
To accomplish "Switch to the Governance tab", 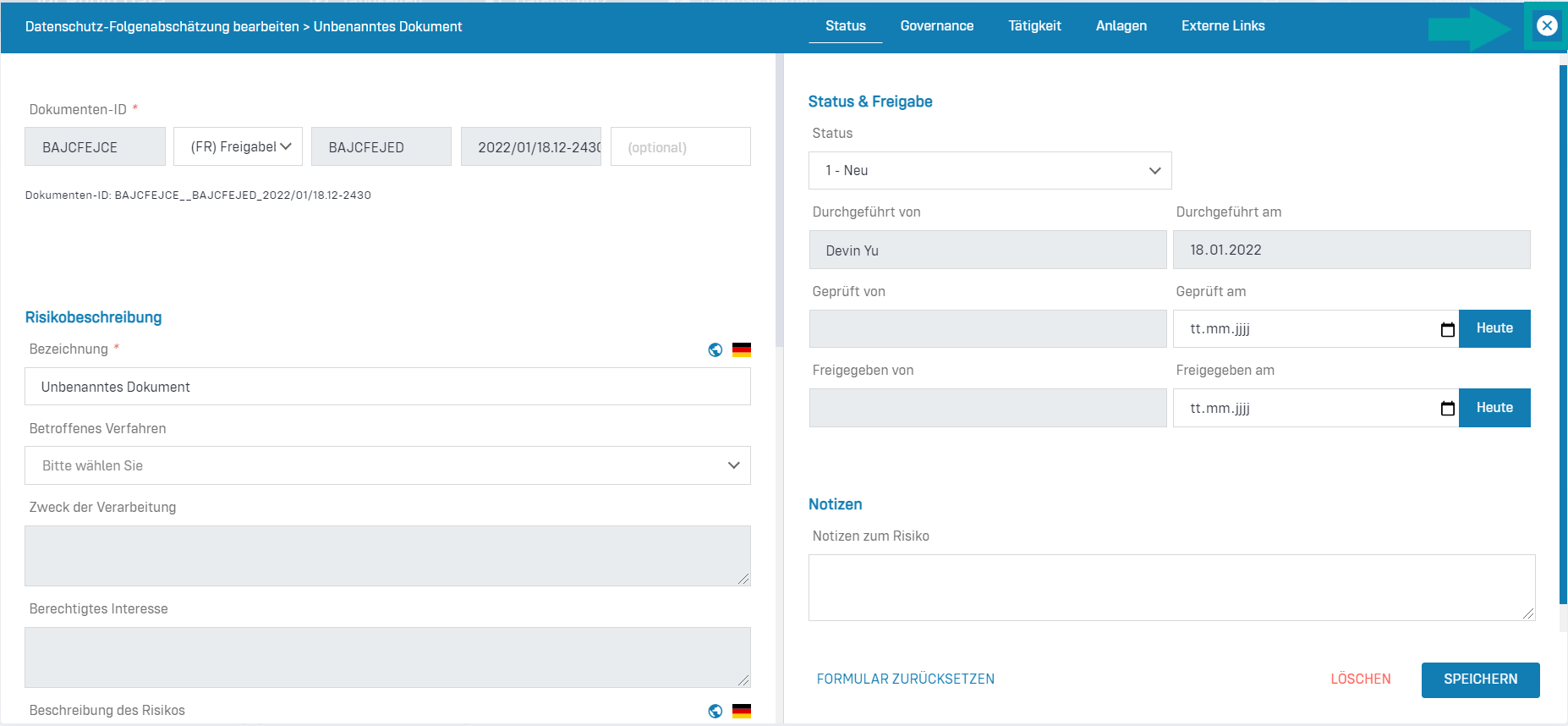I will pyautogui.click(x=936, y=26).
